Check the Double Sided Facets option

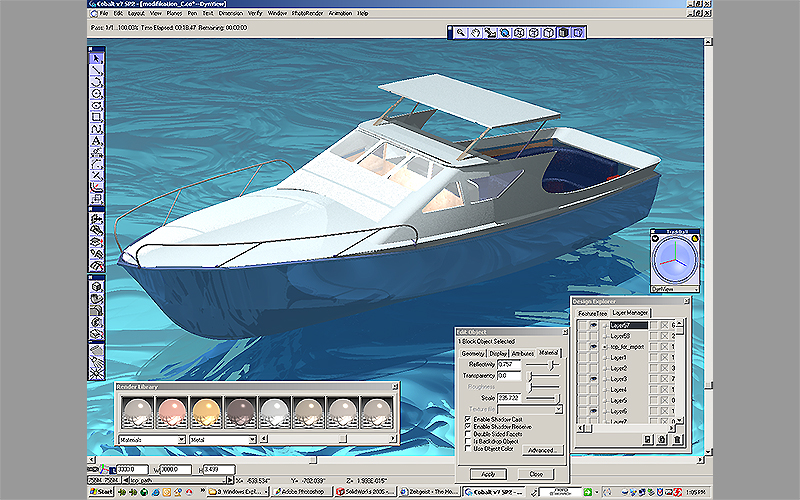[468, 433]
